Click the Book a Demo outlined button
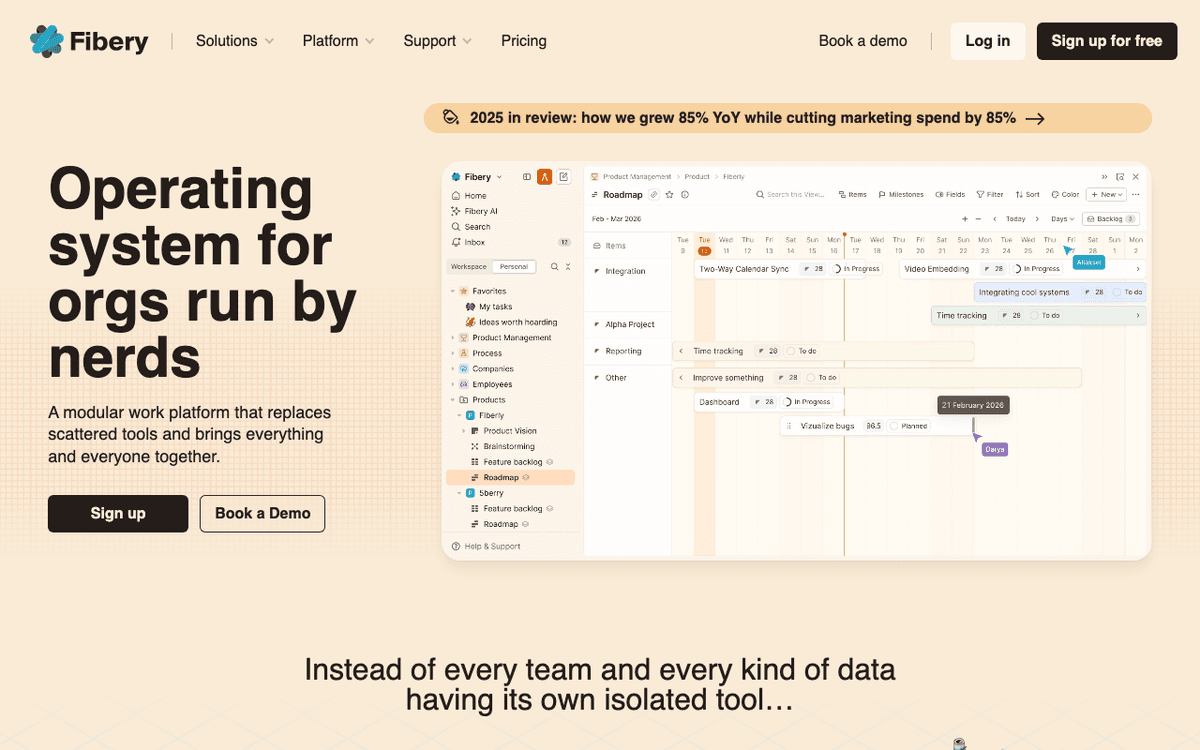The image size is (1200, 750). (262, 513)
